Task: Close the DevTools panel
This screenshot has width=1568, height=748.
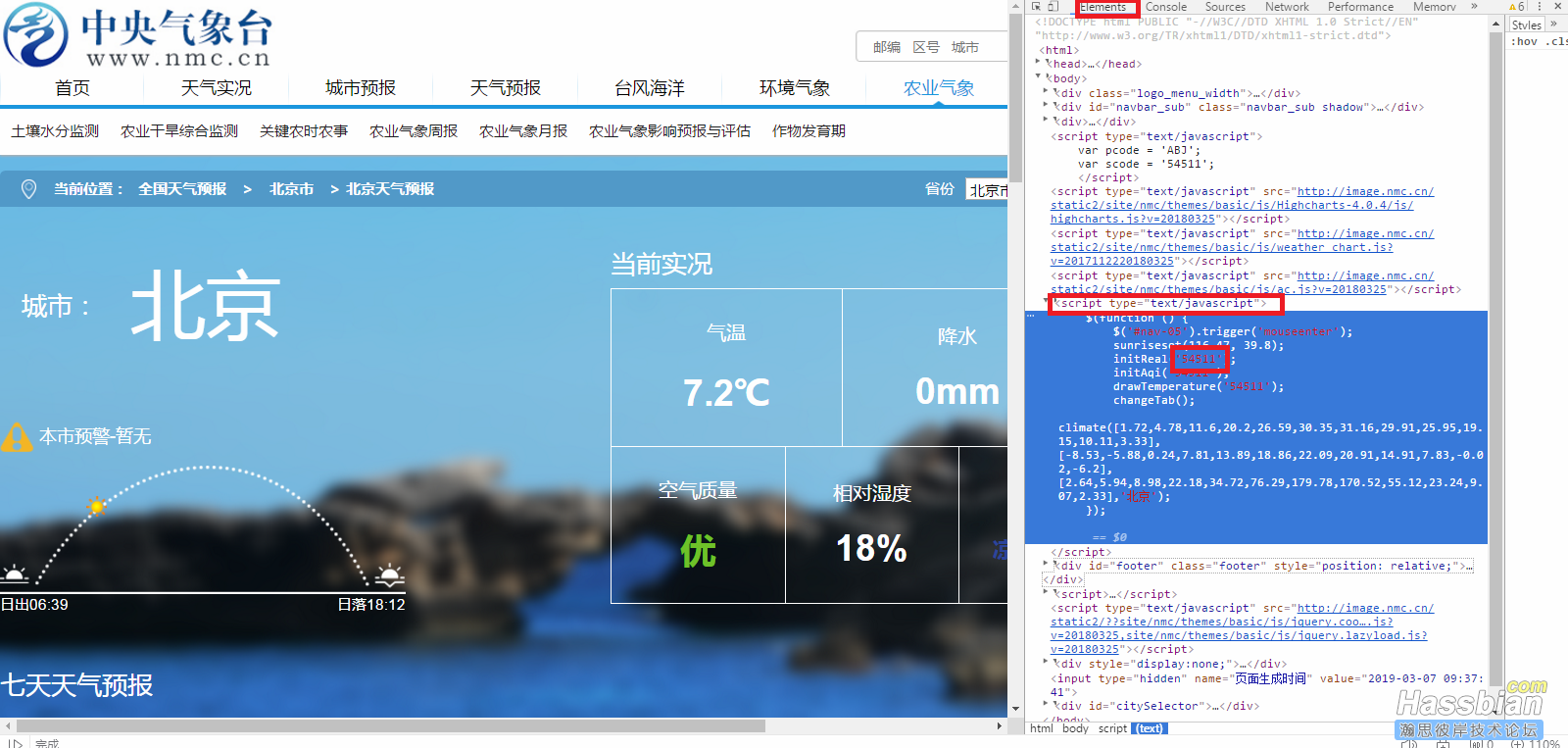Action: (x=1557, y=6)
